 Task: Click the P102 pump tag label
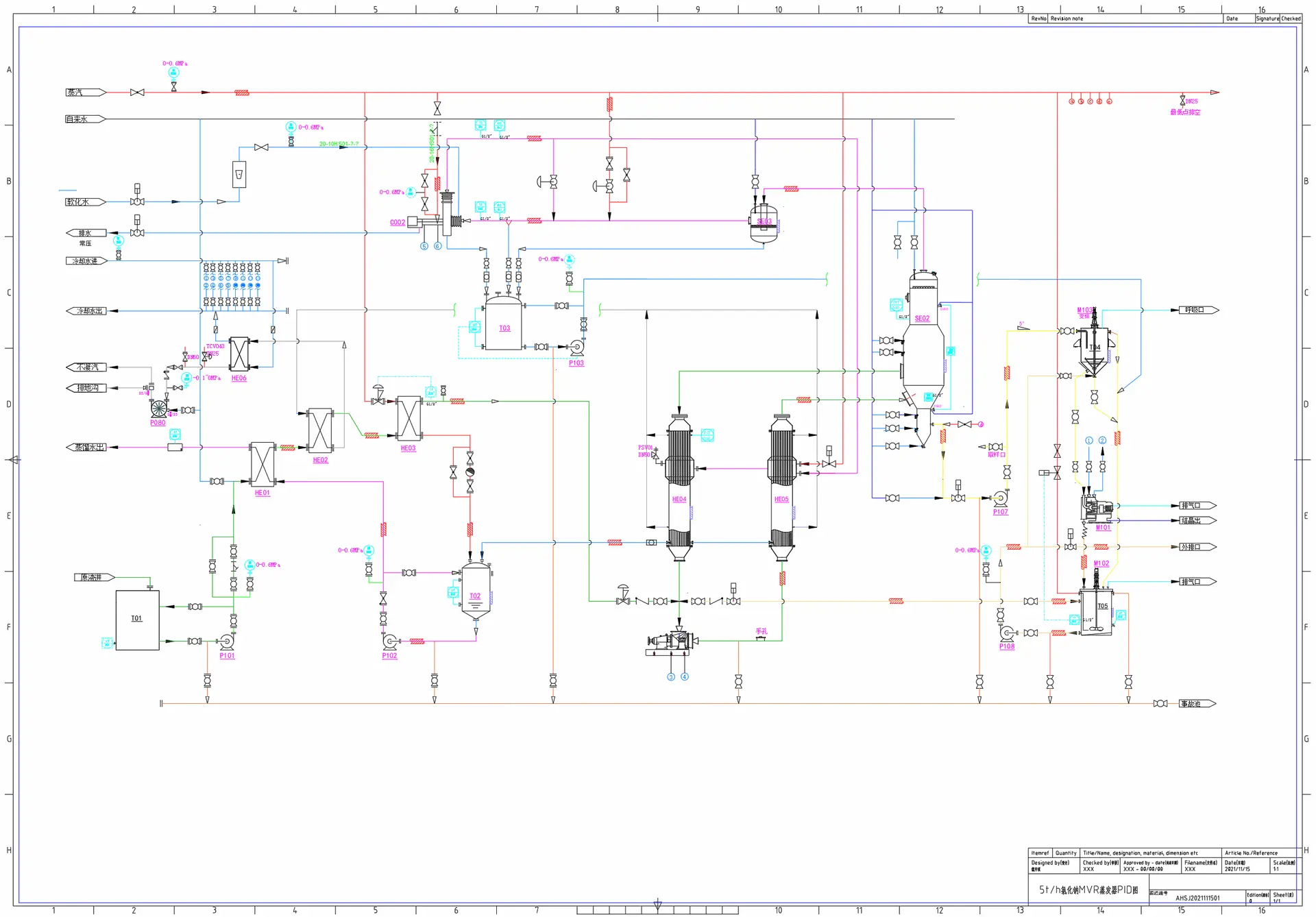pos(389,656)
